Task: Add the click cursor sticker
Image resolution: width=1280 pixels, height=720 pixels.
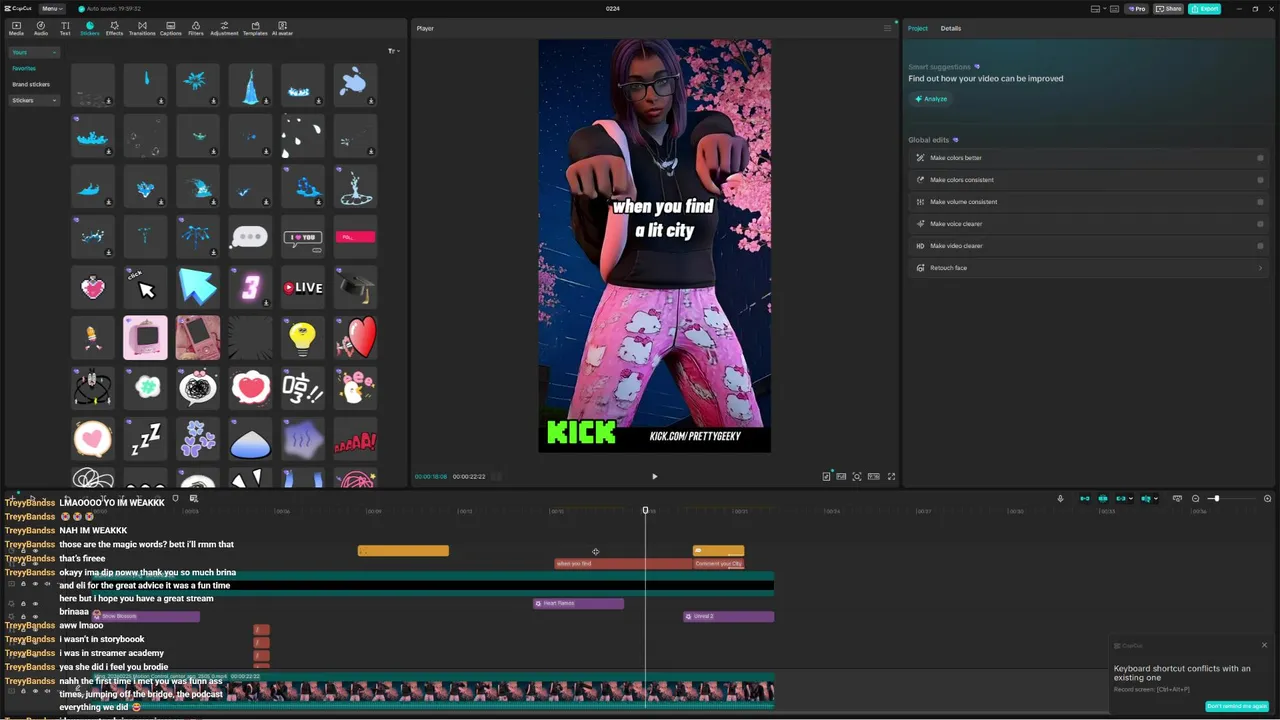Action: click(x=146, y=287)
